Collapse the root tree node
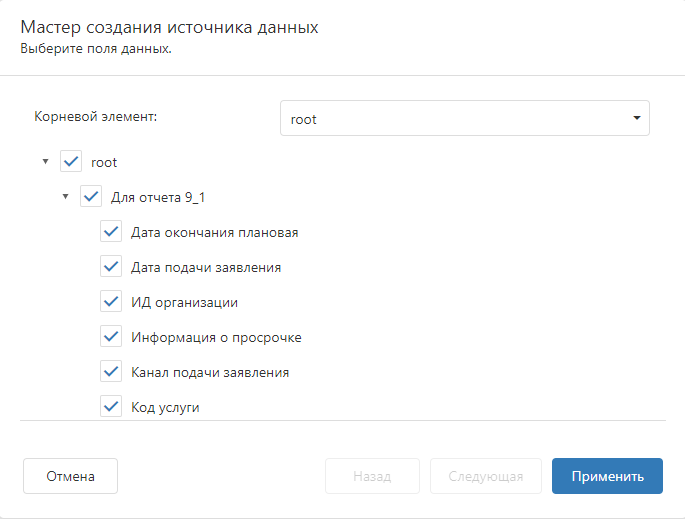 pyautogui.click(x=46, y=162)
